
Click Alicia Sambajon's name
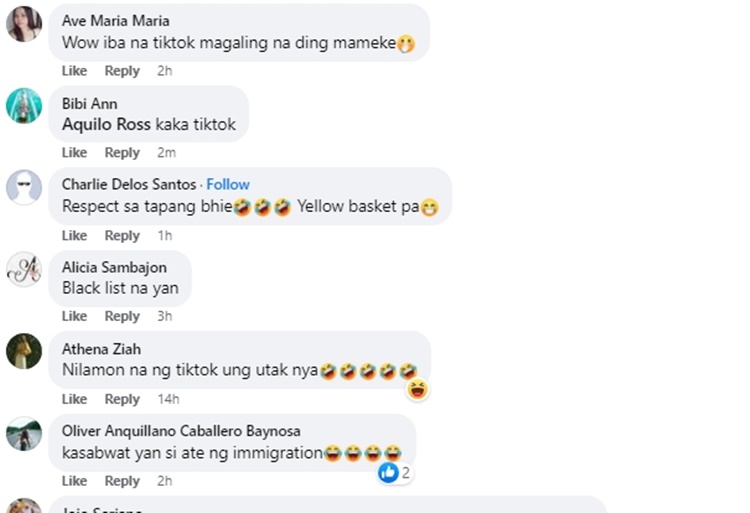pos(114,267)
